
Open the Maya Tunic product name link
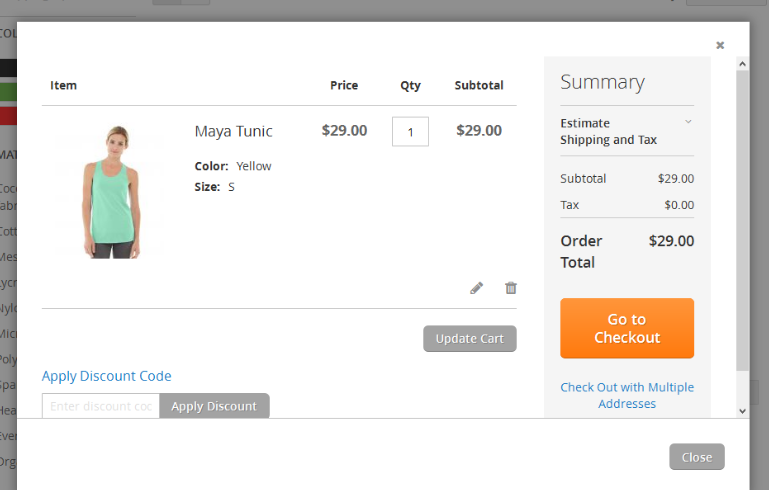pos(233,131)
